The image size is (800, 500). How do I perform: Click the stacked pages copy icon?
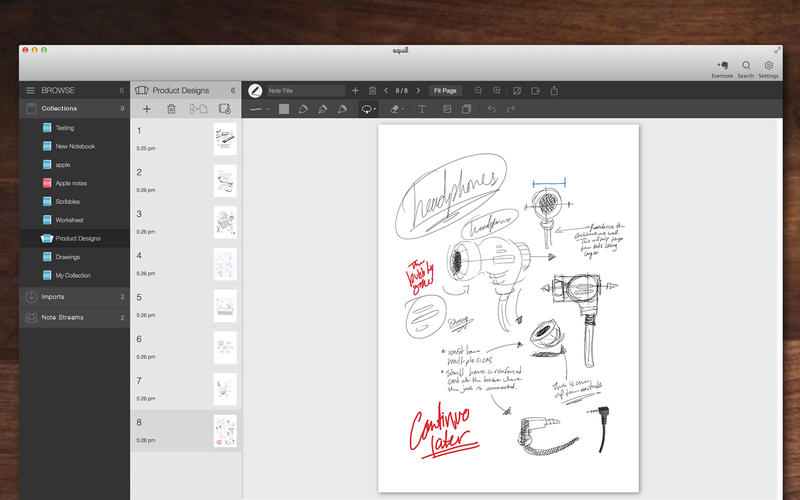466,109
